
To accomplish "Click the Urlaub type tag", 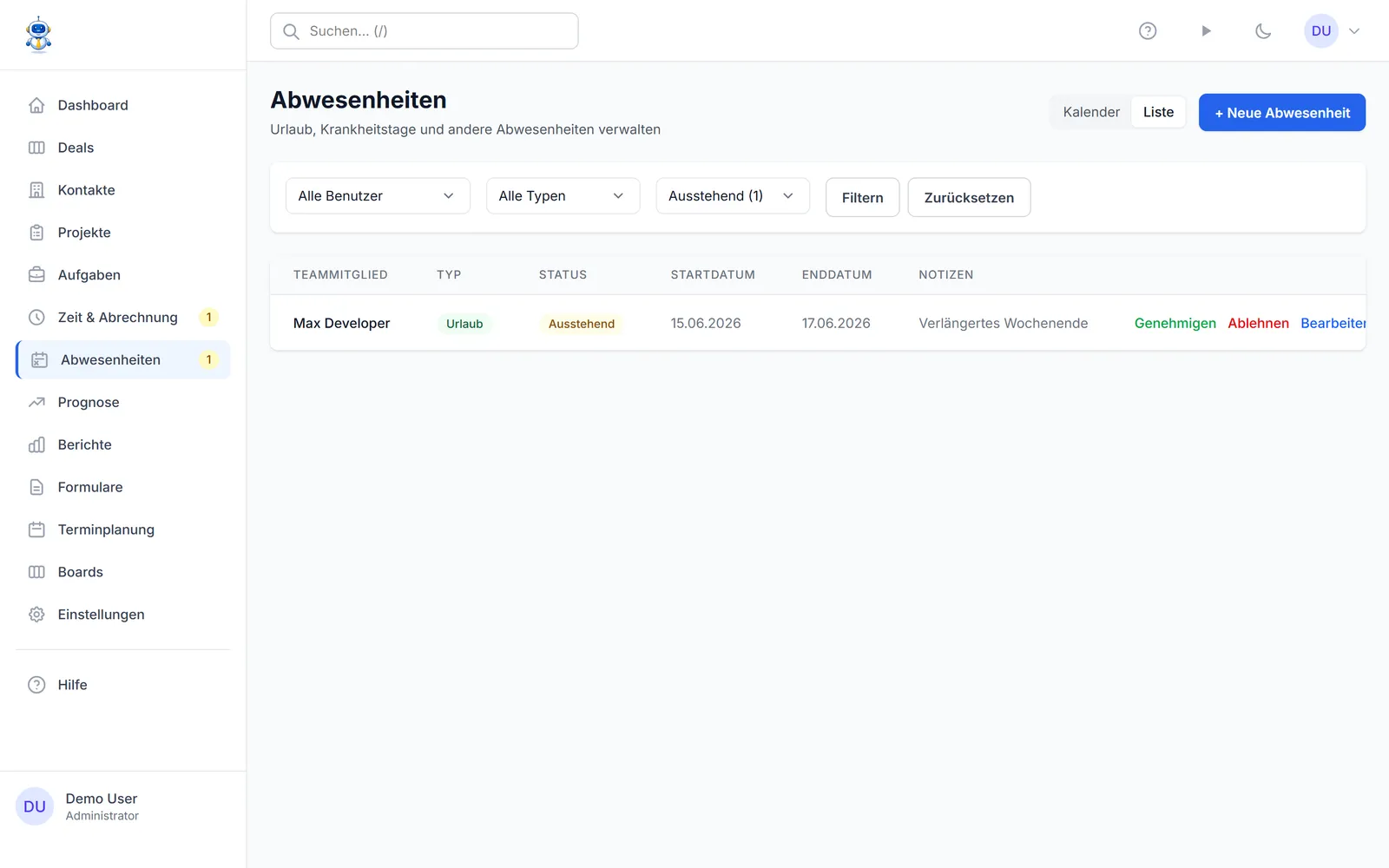I will pyautogui.click(x=464, y=324).
